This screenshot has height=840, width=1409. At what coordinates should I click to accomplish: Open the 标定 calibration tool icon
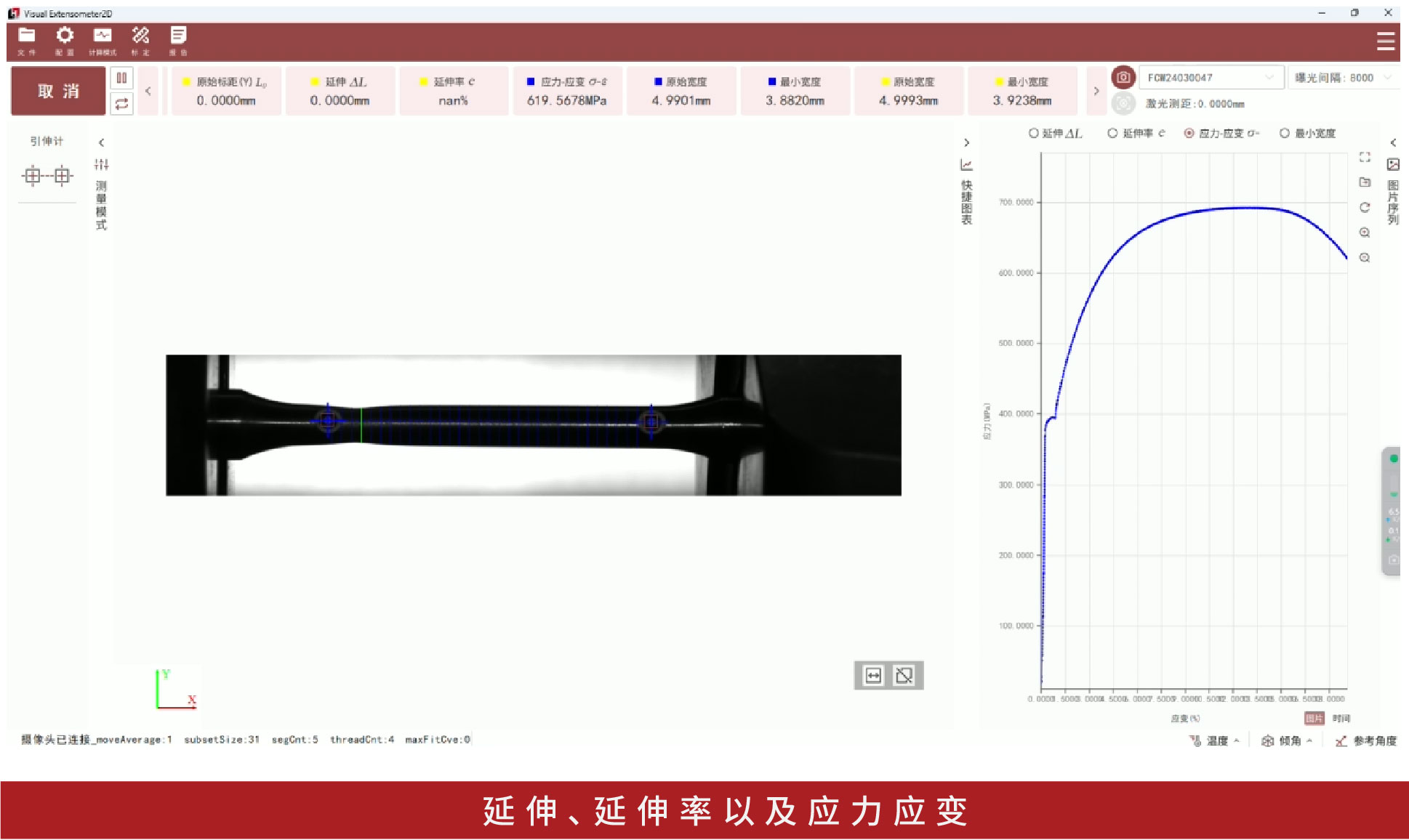140,39
